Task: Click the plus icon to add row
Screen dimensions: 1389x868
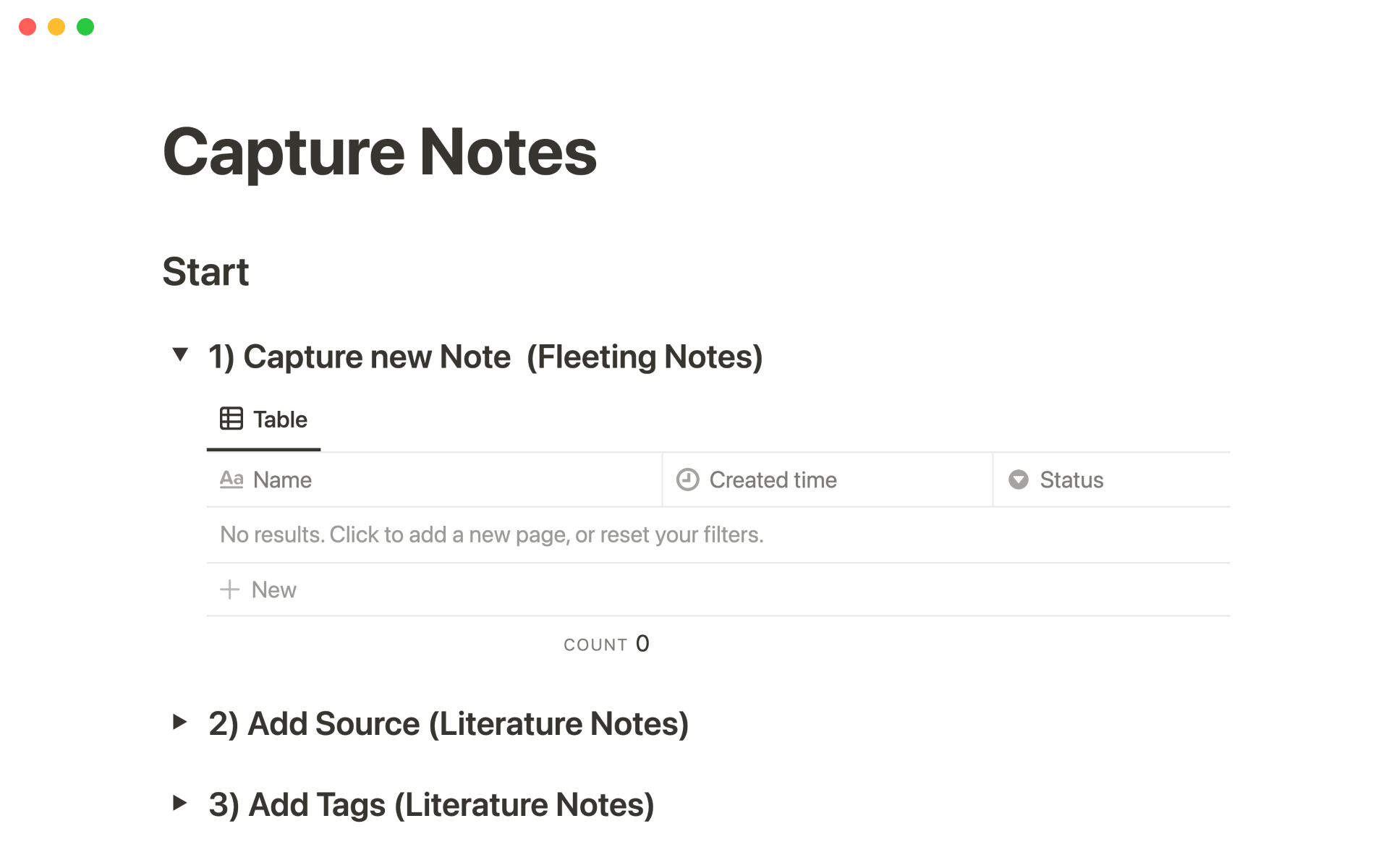Action: tap(229, 590)
